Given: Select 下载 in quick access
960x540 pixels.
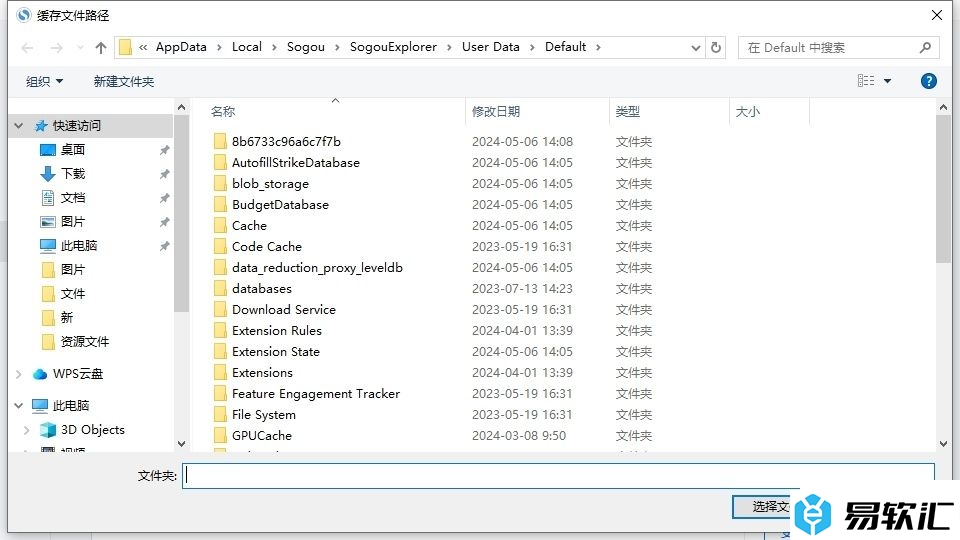Looking at the screenshot, I should [72, 173].
